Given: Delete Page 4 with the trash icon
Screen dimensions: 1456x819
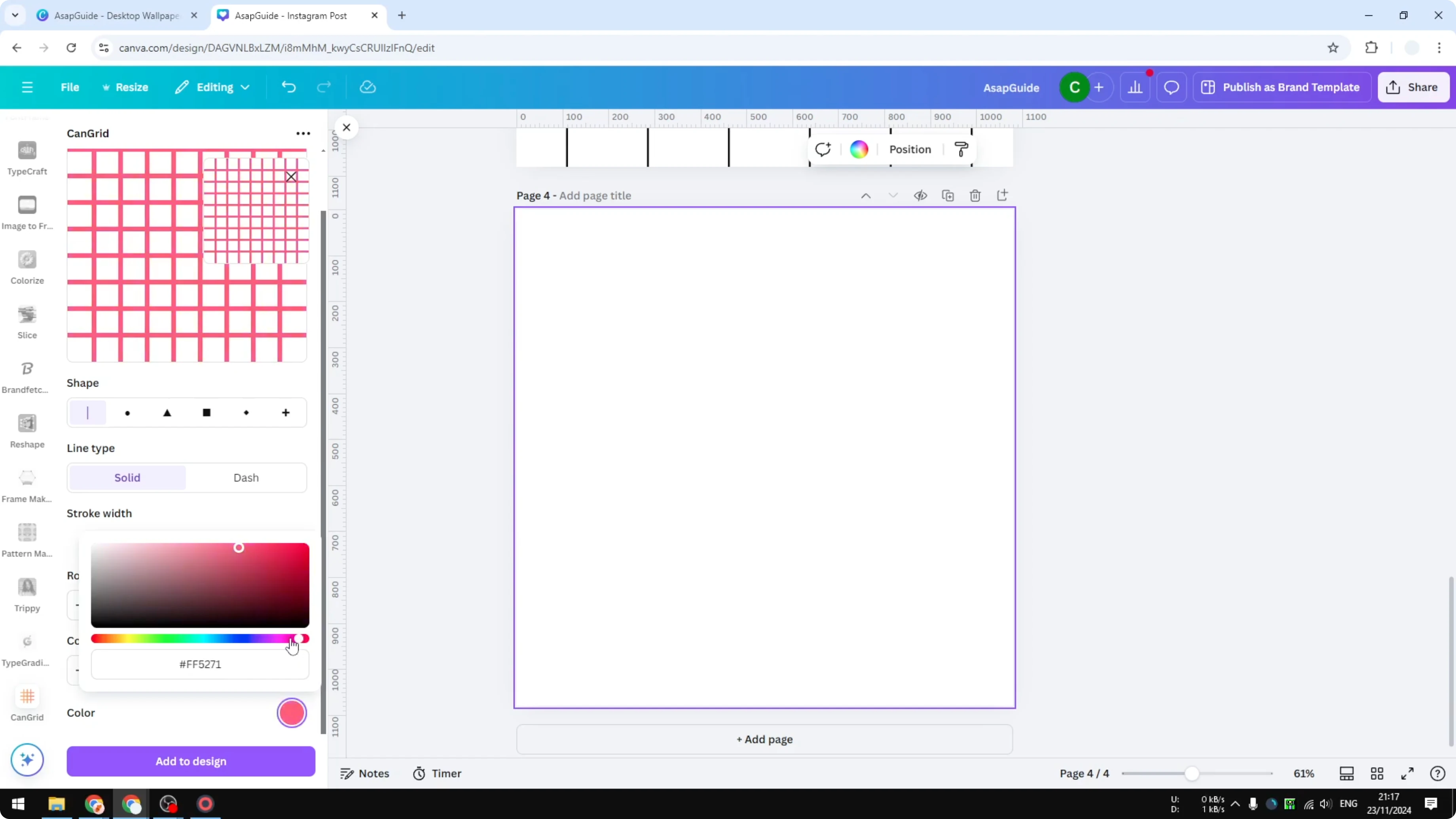Looking at the screenshot, I should point(976,195).
